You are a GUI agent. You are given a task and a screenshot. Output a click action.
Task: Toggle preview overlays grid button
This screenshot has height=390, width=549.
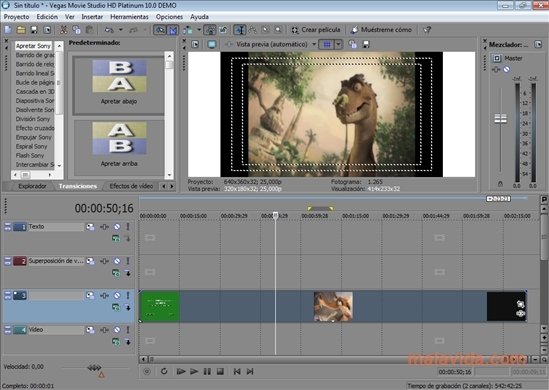point(327,44)
